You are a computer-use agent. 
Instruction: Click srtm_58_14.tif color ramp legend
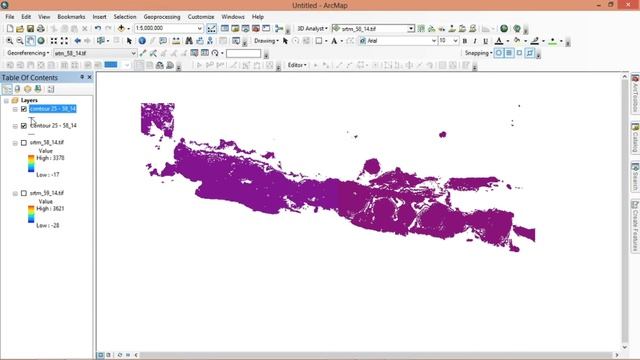(x=31, y=163)
